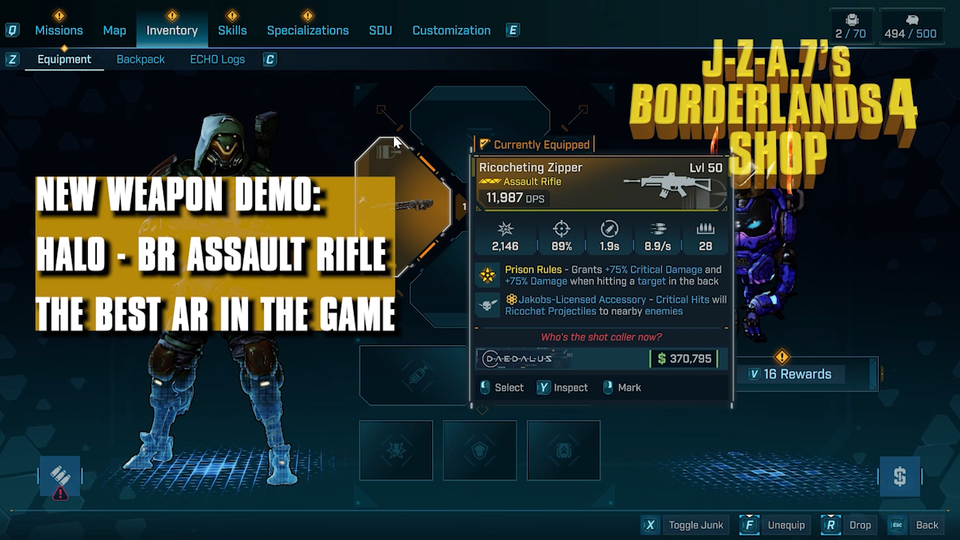Click the Z previous sub-tab key icon
Image resolution: width=960 pixels, height=540 pixels.
[12, 59]
